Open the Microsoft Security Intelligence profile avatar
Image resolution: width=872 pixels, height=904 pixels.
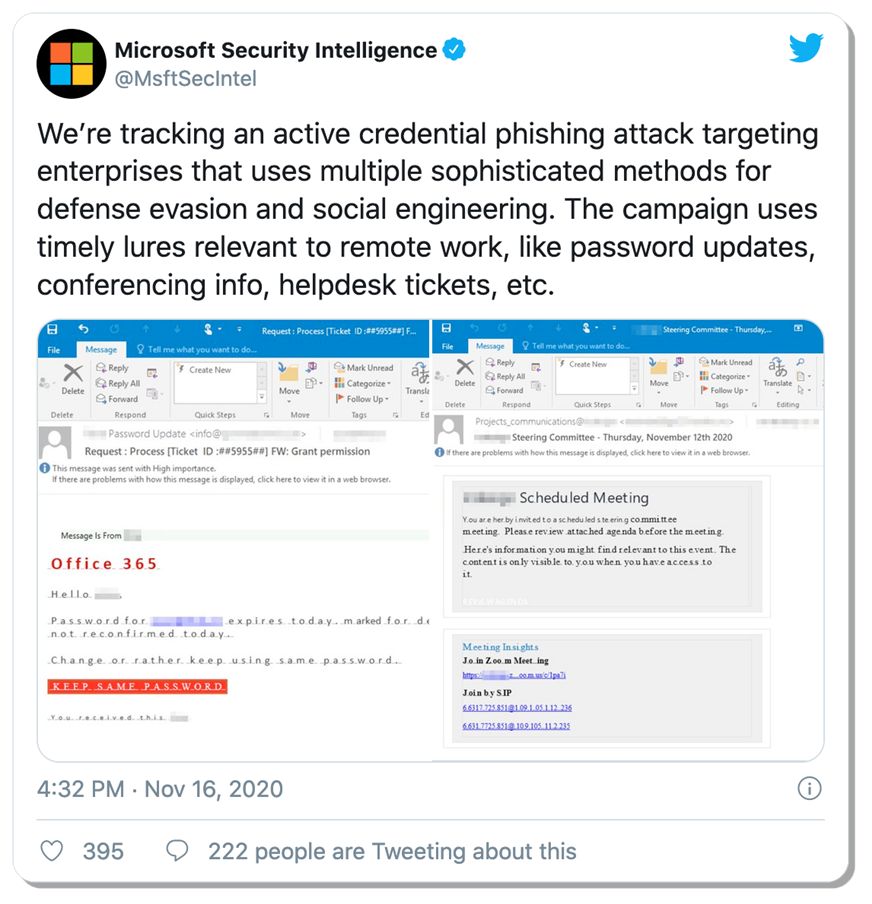[x=71, y=64]
